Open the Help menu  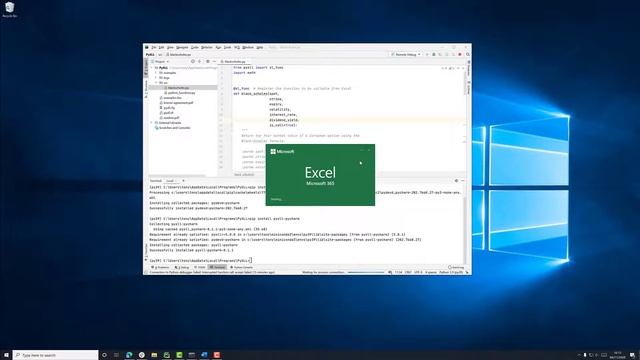(x=260, y=48)
